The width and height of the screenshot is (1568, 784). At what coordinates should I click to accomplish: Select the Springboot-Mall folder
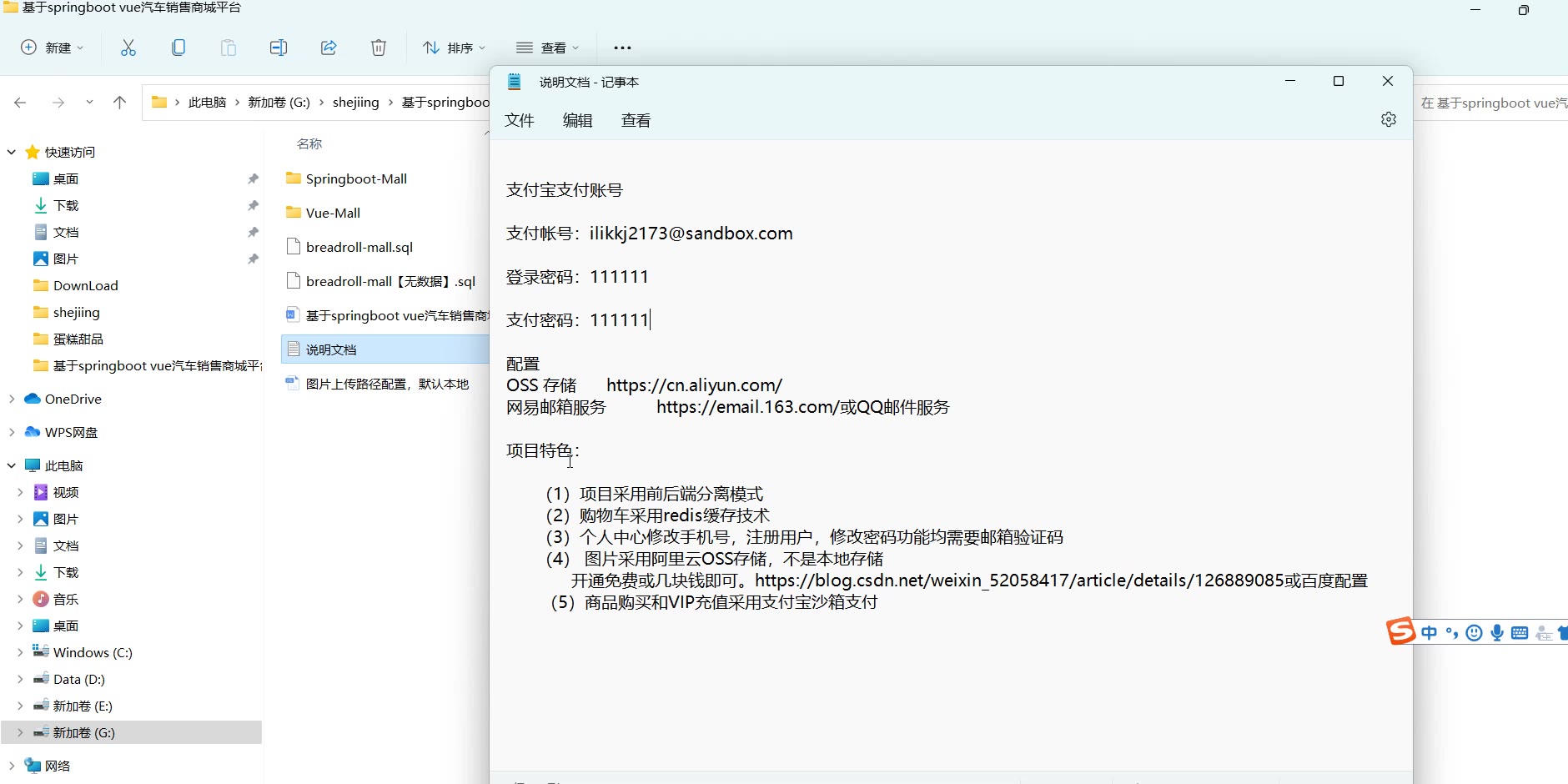(356, 178)
